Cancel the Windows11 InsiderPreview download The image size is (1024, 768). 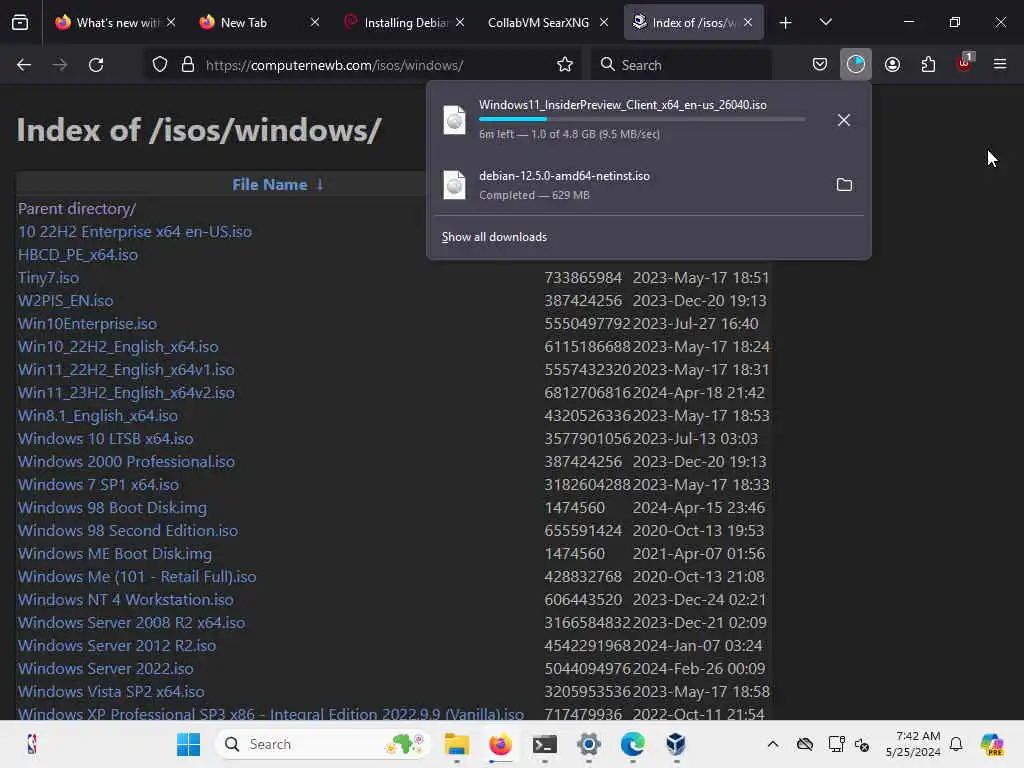tap(844, 120)
